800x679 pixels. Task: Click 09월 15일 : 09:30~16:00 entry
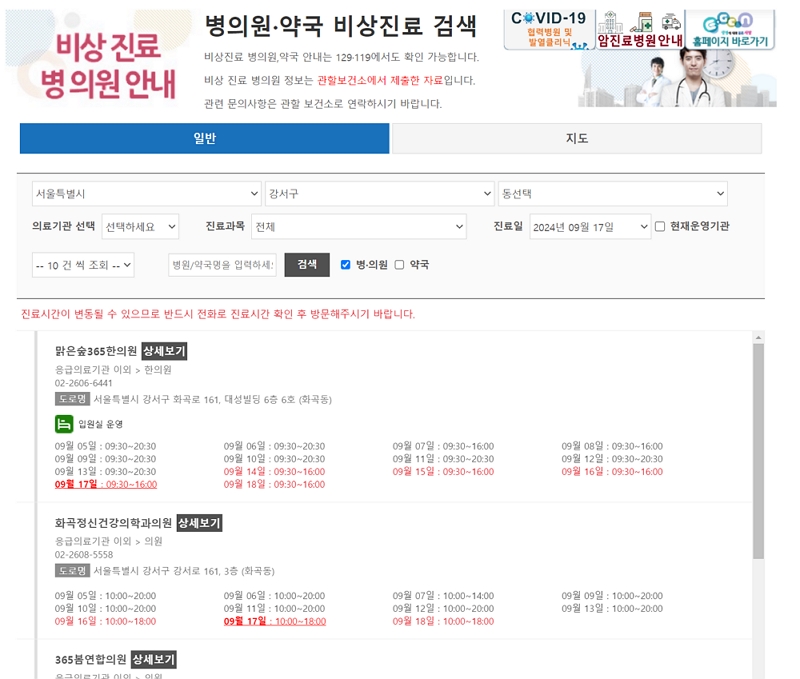[443, 471]
